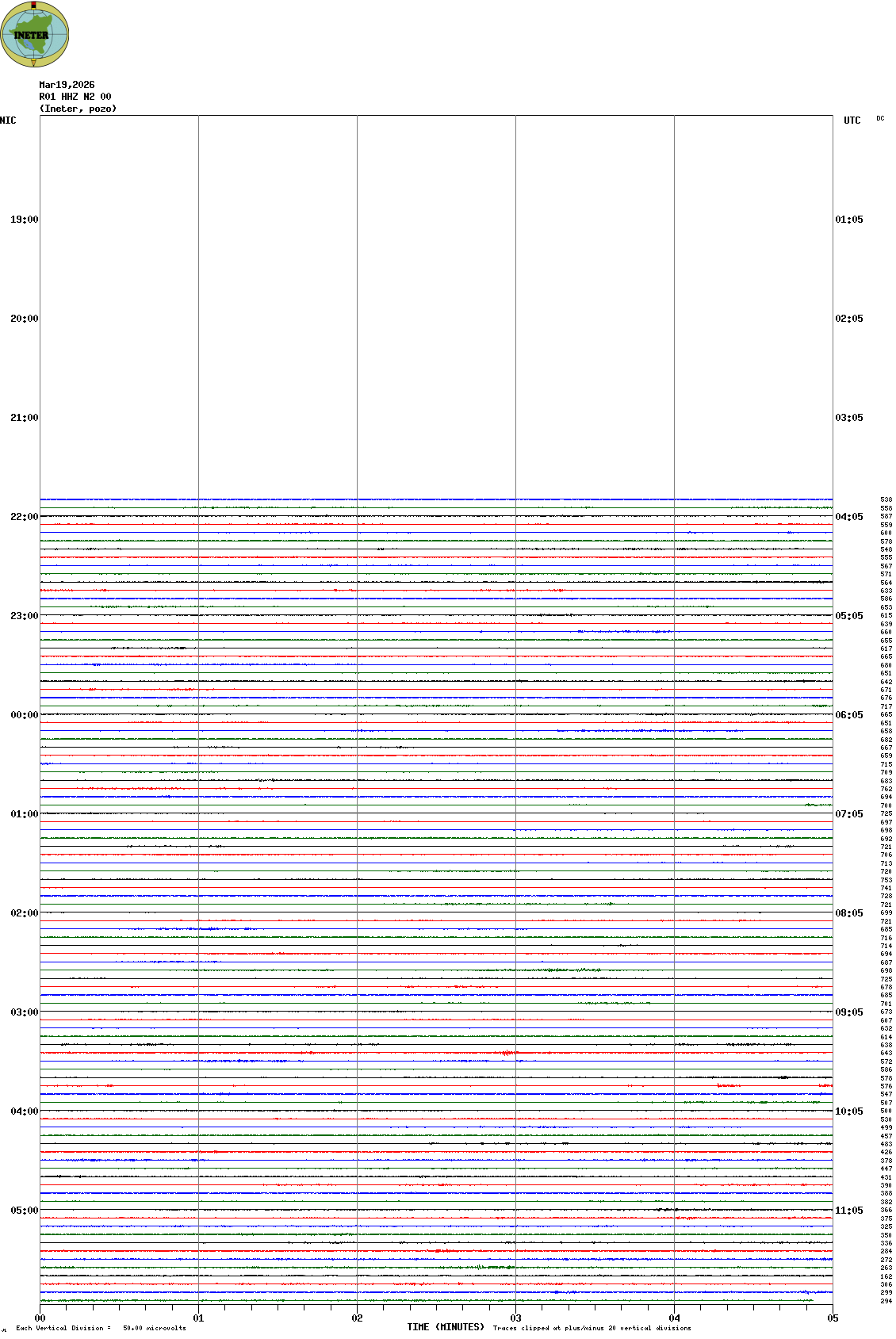Select the 22:00 local time marker

click(x=24, y=517)
